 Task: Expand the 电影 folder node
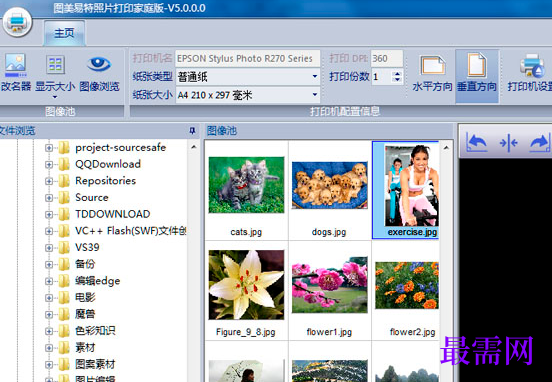click(x=49, y=298)
